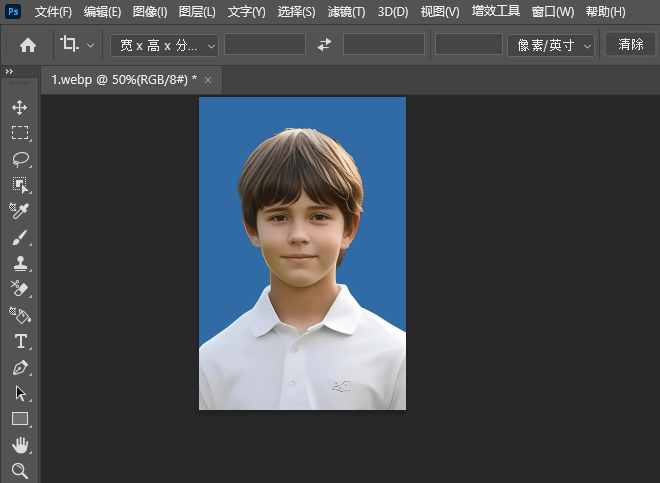The height and width of the screenshot is (483, 660).
Task: Click the 清除 button
Action: (631, 45)
